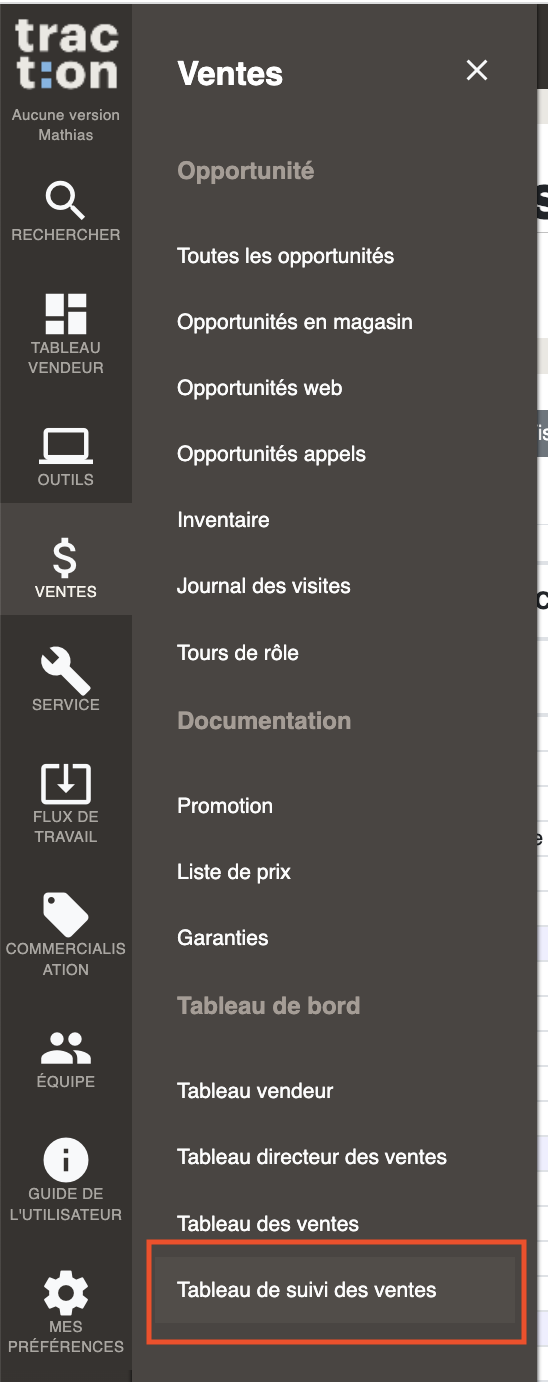Open the Commercialisation tag icon
The height and width of the screenshot is (1382, 548).
click(66, 915)
